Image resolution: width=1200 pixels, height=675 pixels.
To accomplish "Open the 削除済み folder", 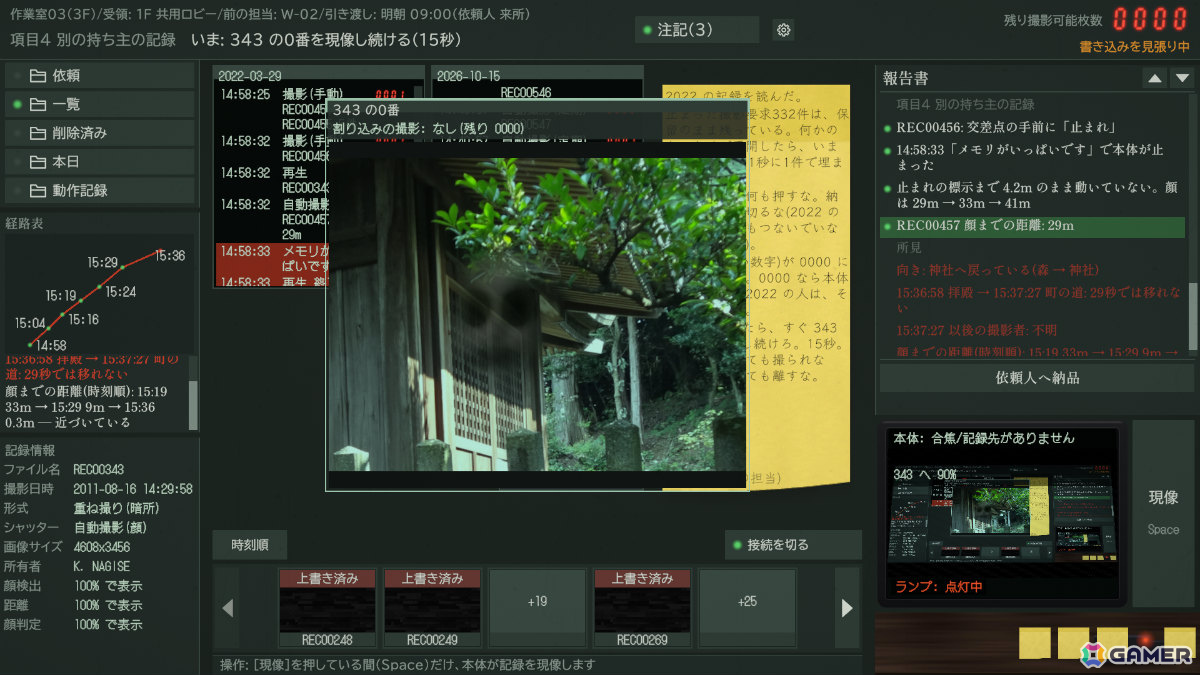I will click(100, 133).
